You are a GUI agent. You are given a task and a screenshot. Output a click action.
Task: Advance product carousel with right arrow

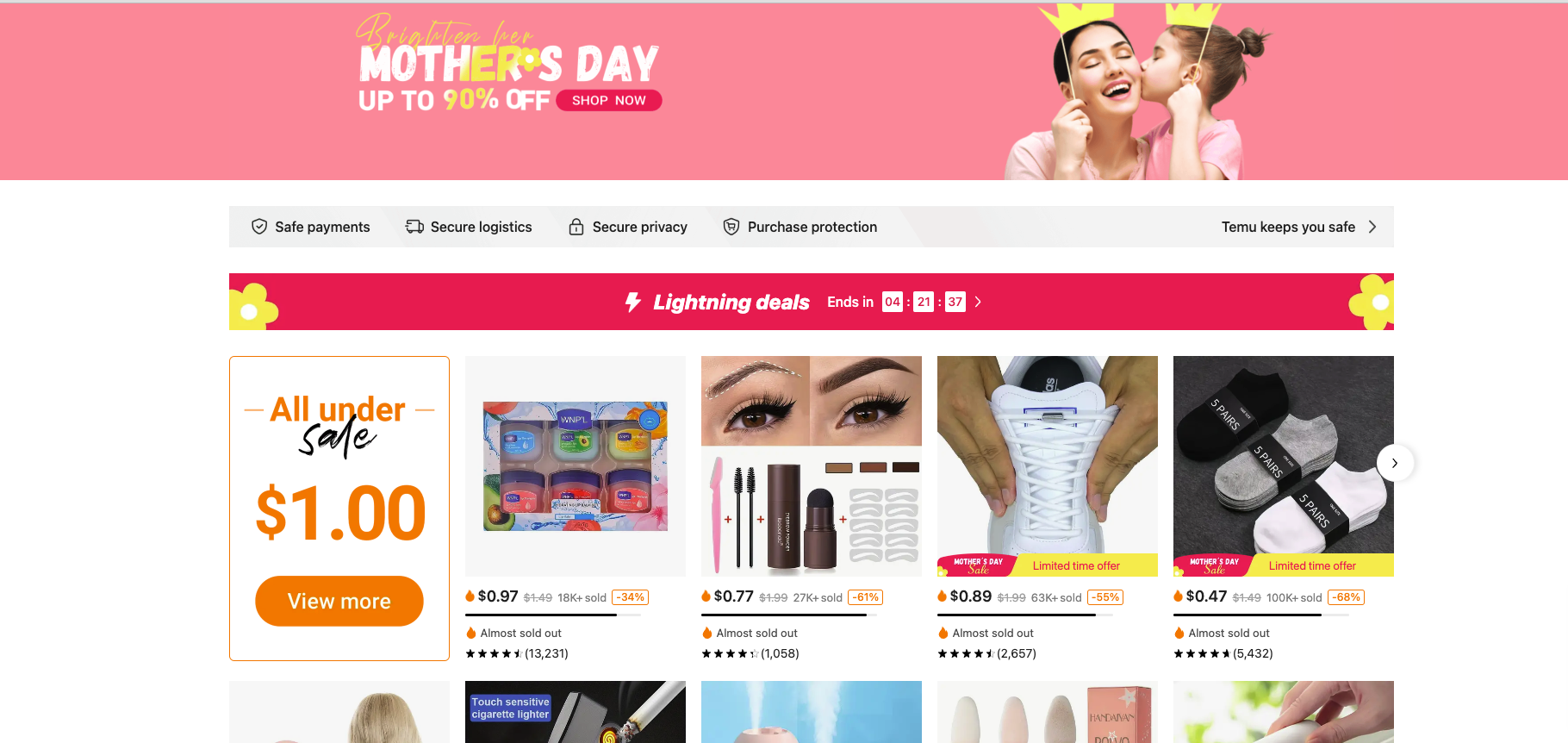pos(1395,463)
